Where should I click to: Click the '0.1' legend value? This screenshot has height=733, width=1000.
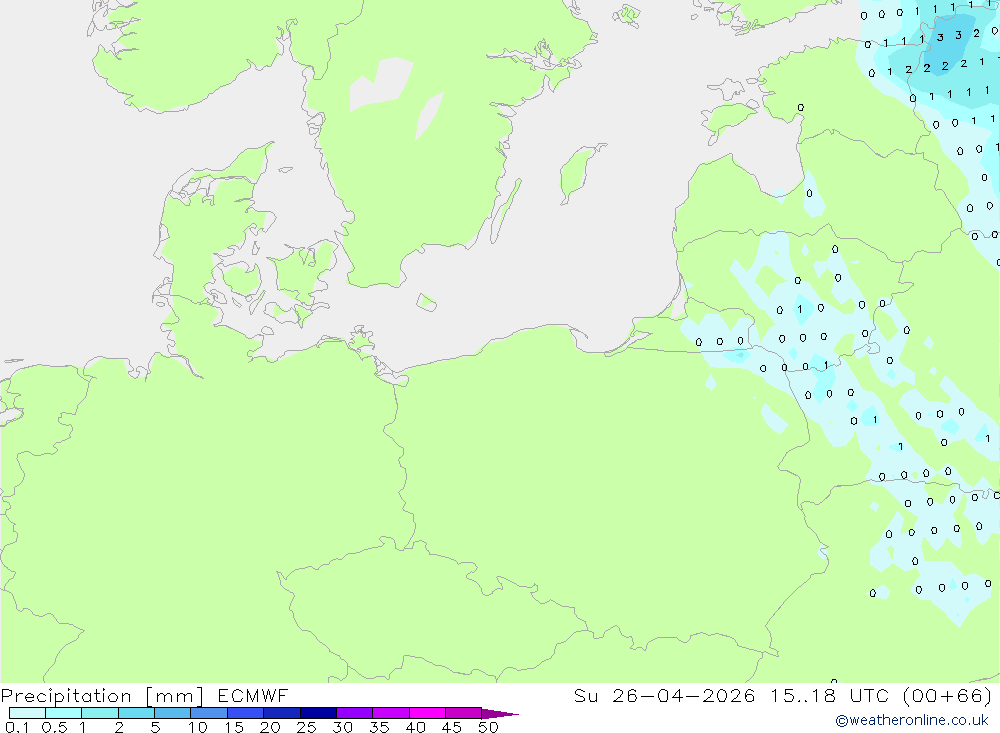pyautogui.click(x=17, y=727)
